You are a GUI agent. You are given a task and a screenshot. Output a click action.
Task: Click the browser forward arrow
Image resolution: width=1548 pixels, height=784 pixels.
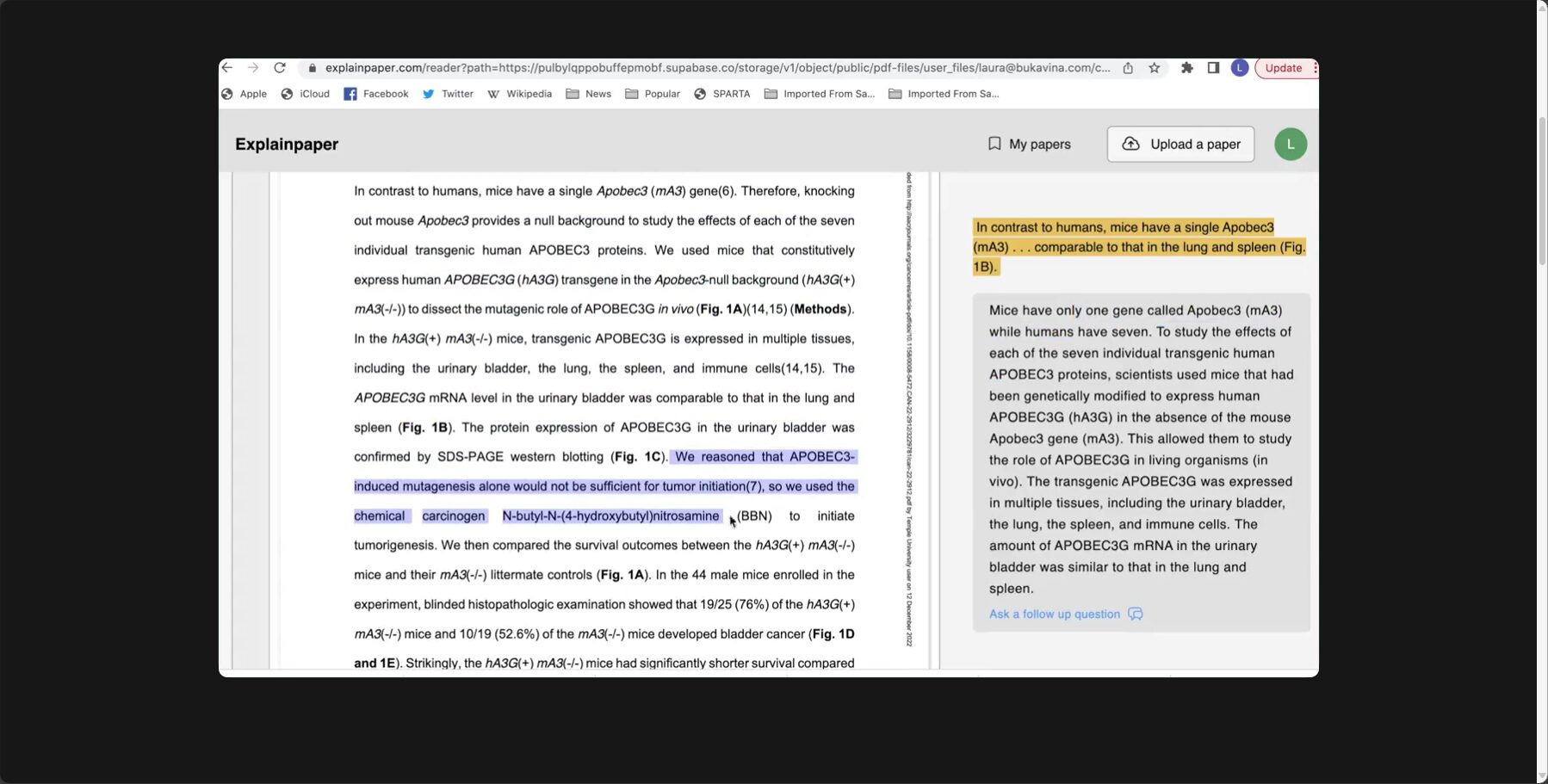point(253,68)
